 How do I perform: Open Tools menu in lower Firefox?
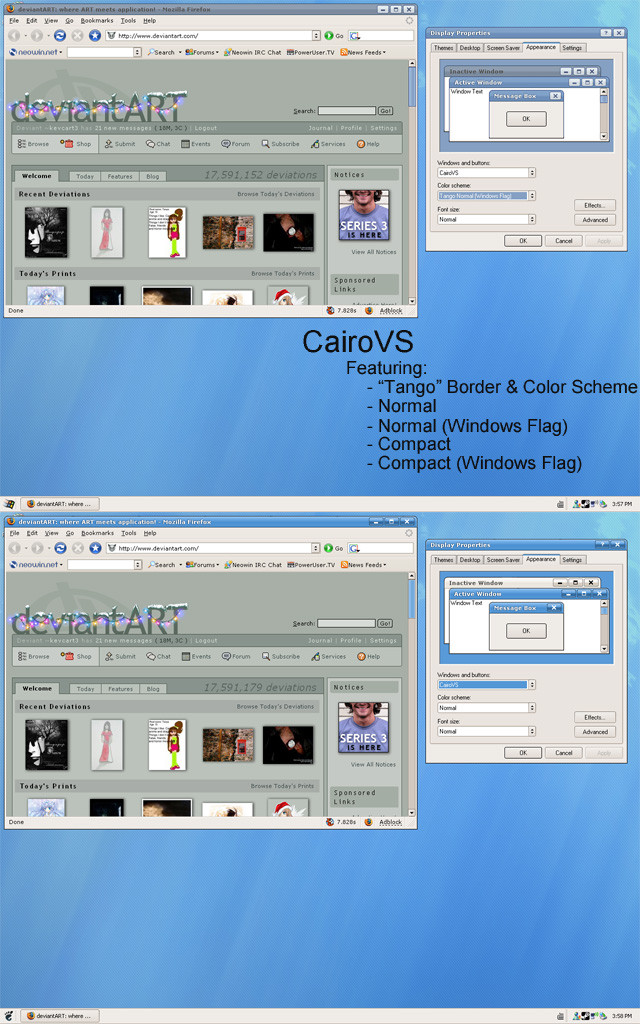tap(129, 534)
